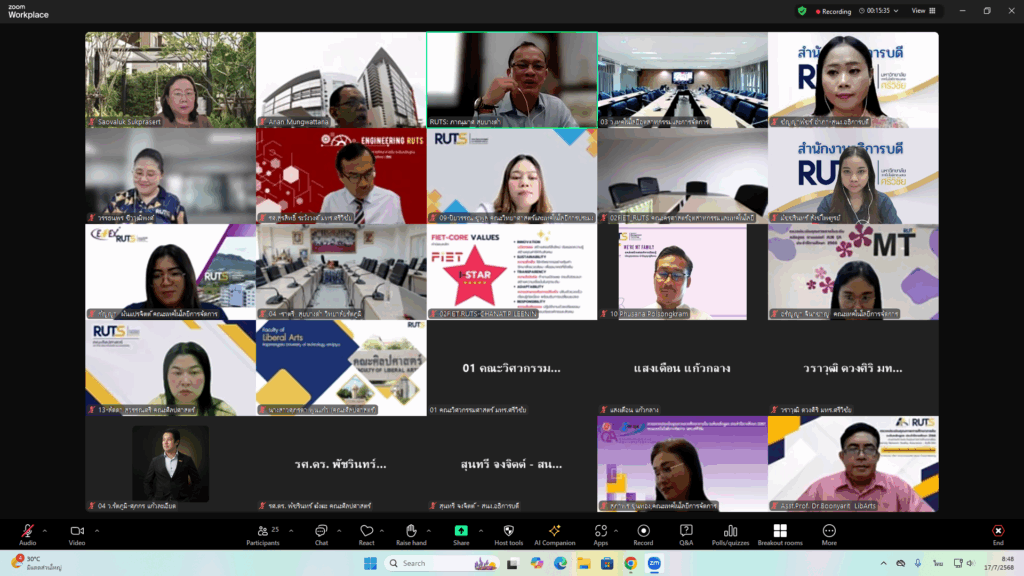Open Task View on the taskbar
The width and height of the screenshot is (1024, 576).
coord(513,564)
